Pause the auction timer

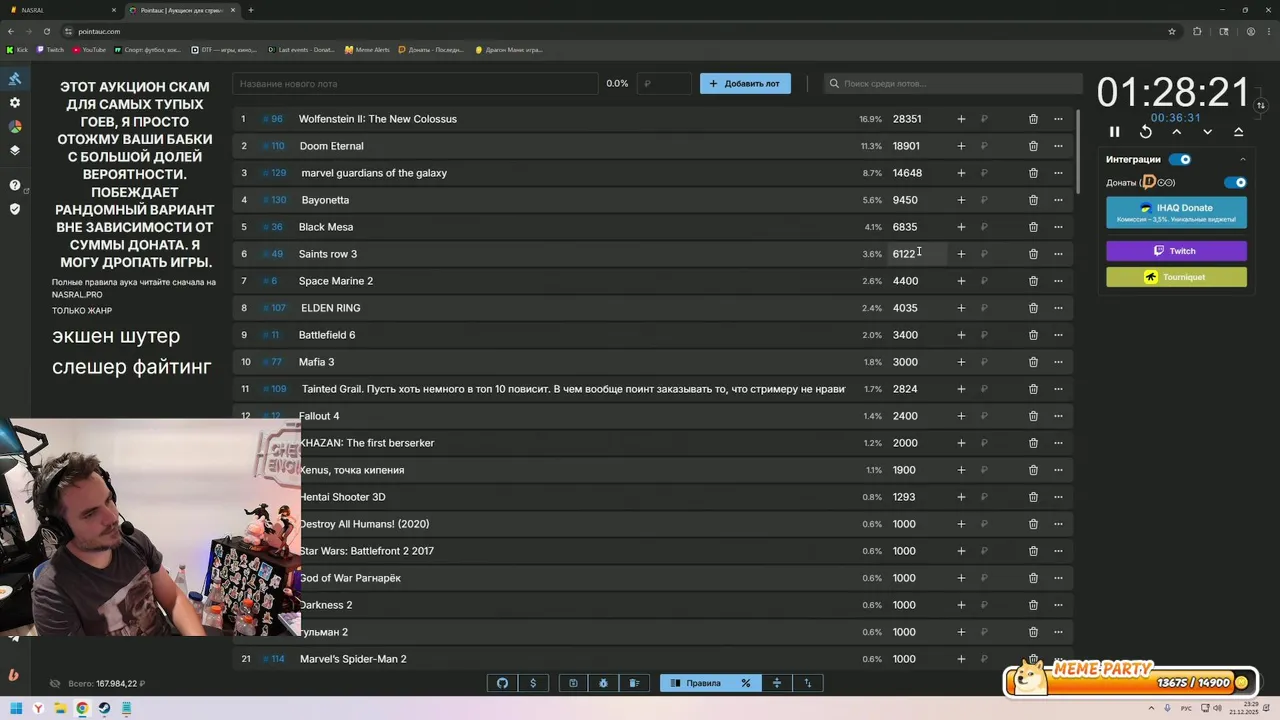(1115, 132)
